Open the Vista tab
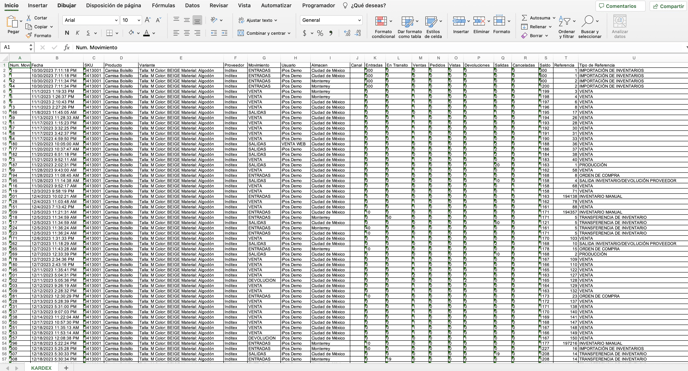688x371 pixels. click(244, 5)
